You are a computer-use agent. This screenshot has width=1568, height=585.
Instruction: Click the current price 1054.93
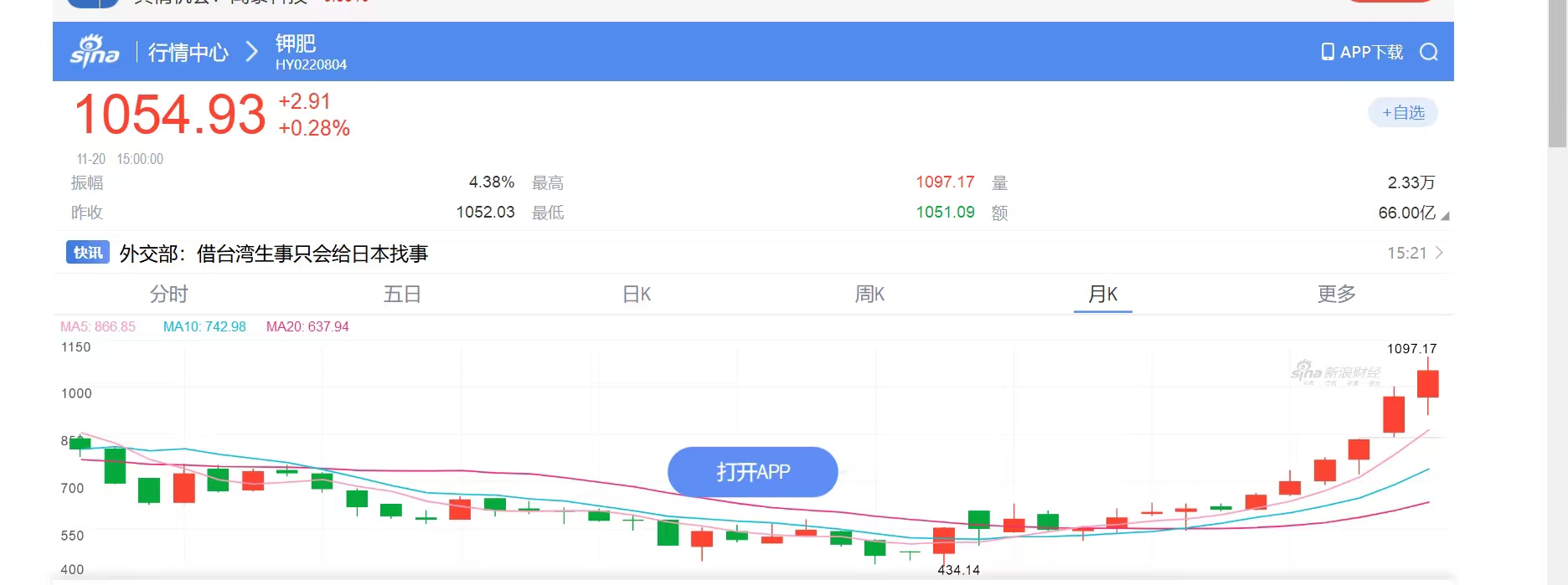(170, 115)
